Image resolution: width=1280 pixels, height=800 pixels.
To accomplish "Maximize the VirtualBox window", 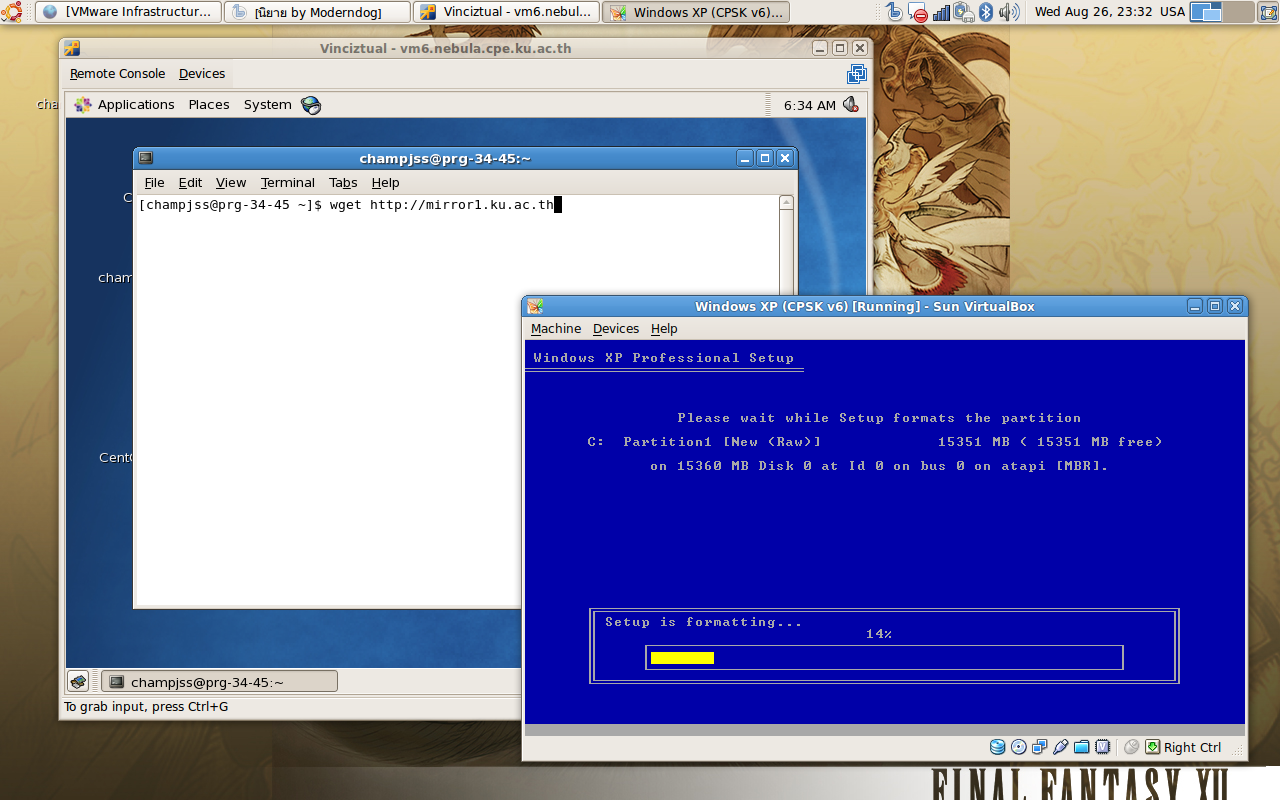I will pyautogui.click(x=1215, y=306).
